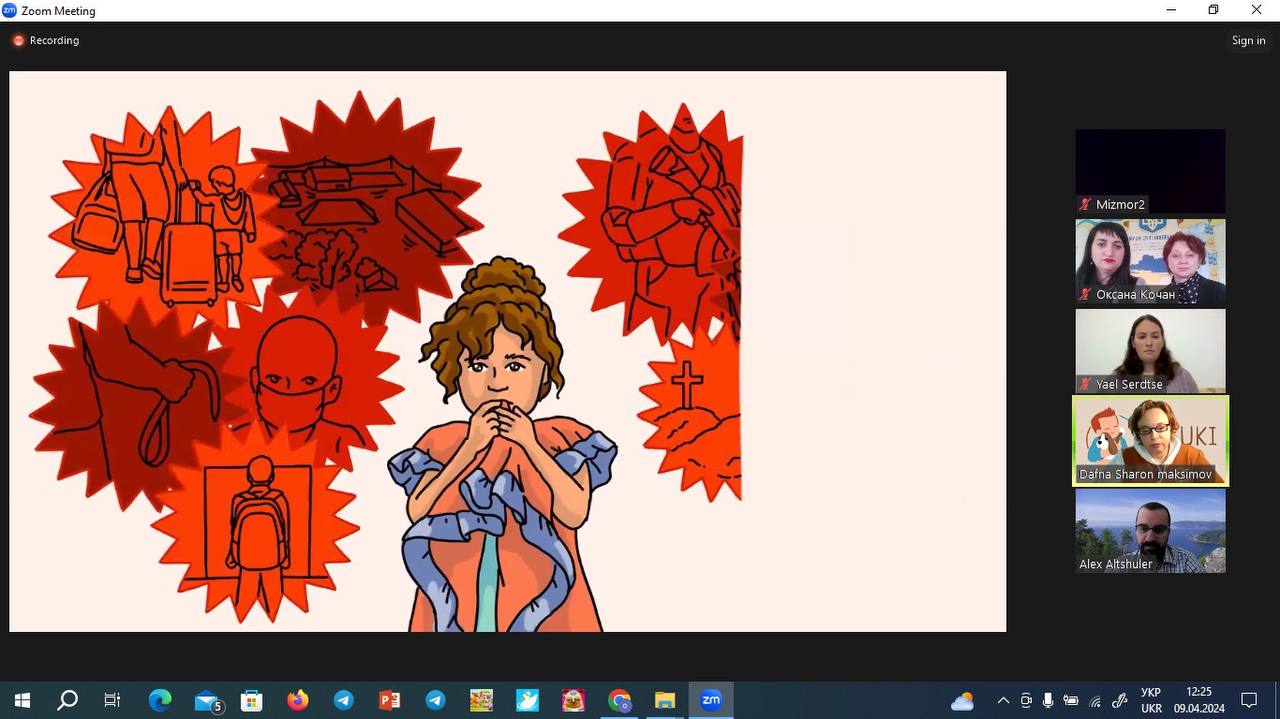1280x719 pixels.
Task: Click the muted mic icon beside Mizmor2
Action: pyautogui.click(x=1085, y=204)
